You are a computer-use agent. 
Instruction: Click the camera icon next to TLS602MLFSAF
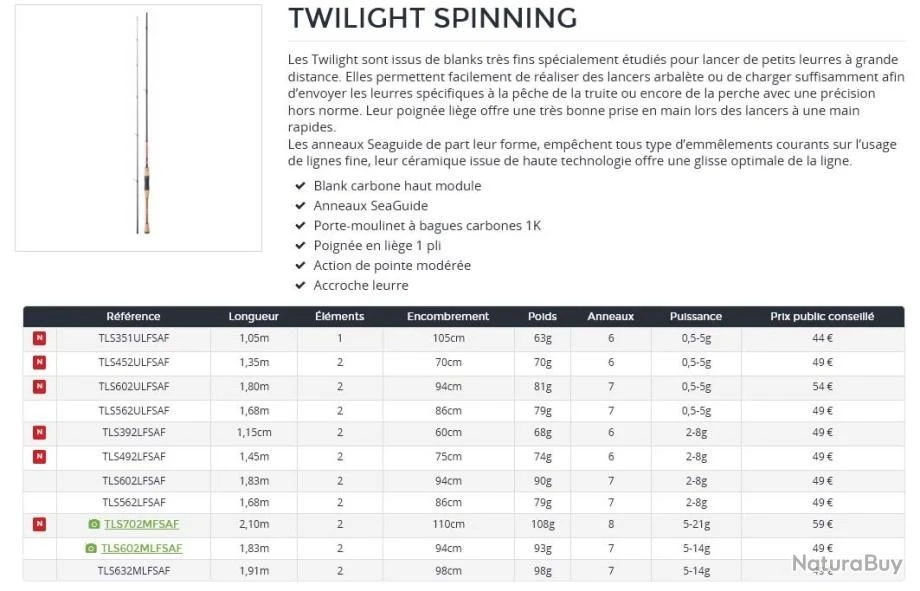click(91, 548)
